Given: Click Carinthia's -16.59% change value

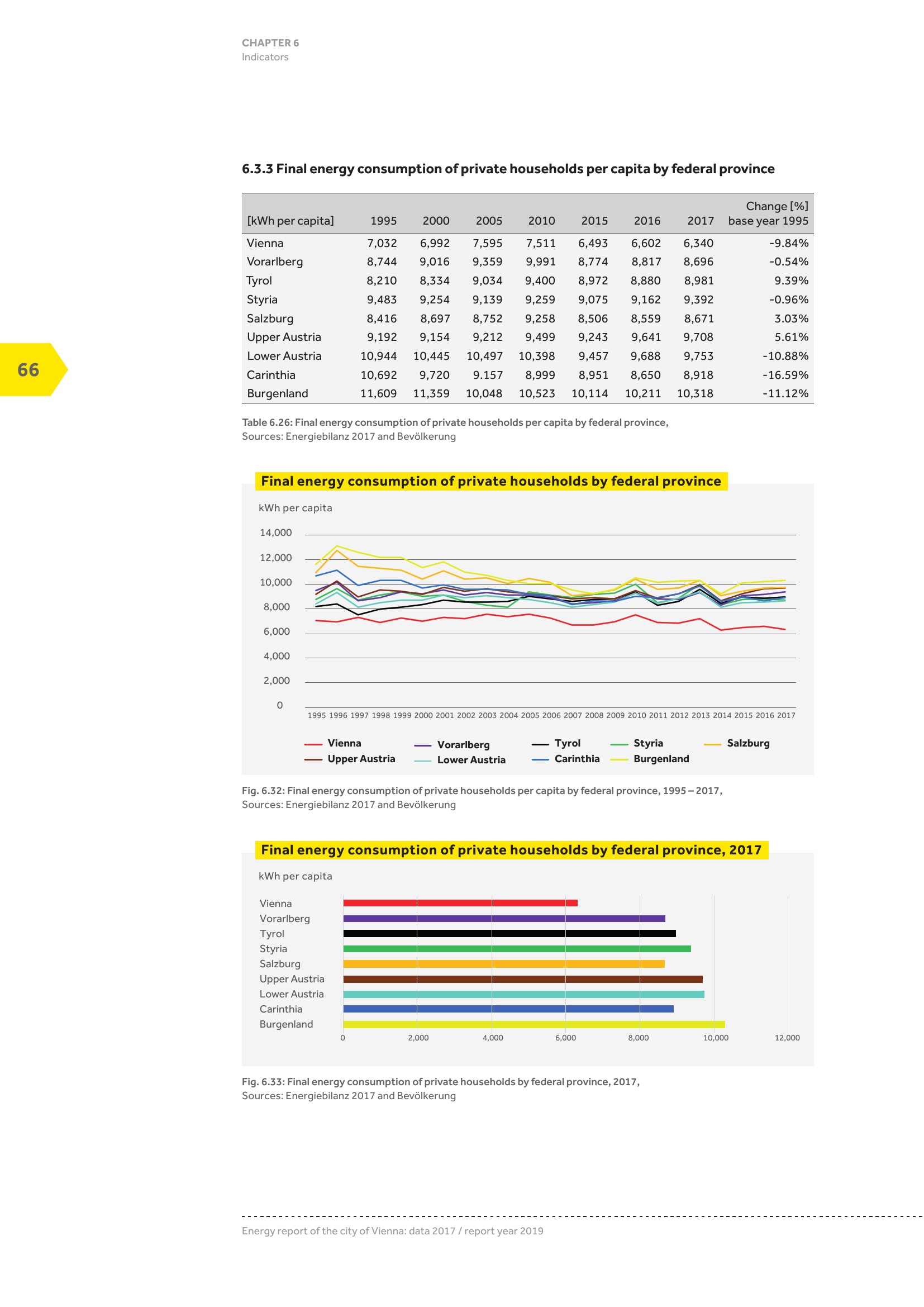Looking at the screenshot, I should pos(785,375).
